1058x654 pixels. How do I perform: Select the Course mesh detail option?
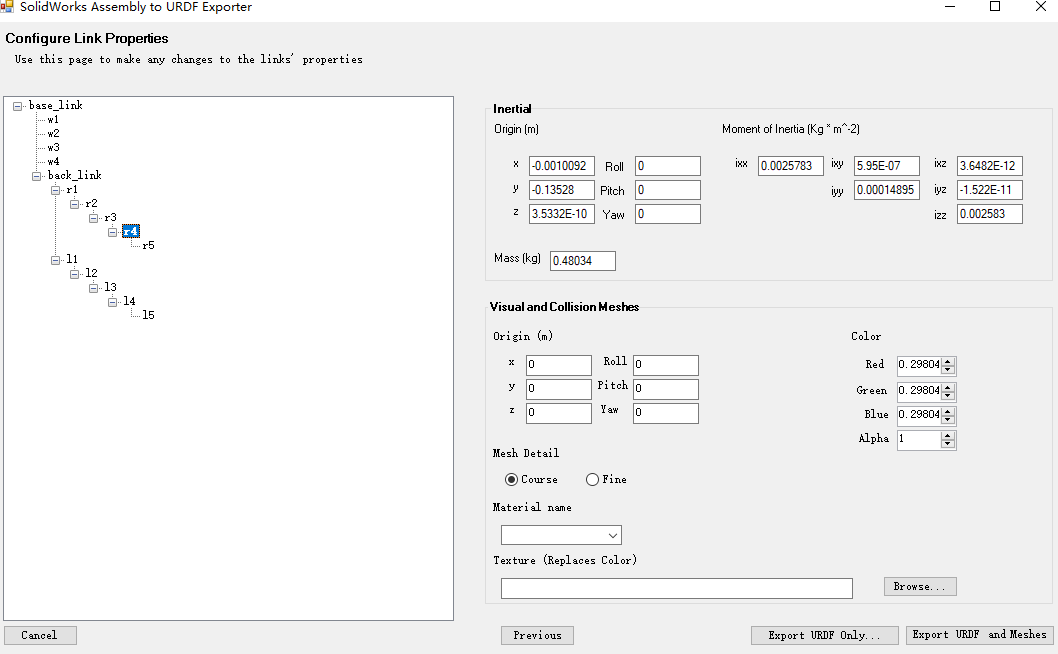tap(511, 479)
